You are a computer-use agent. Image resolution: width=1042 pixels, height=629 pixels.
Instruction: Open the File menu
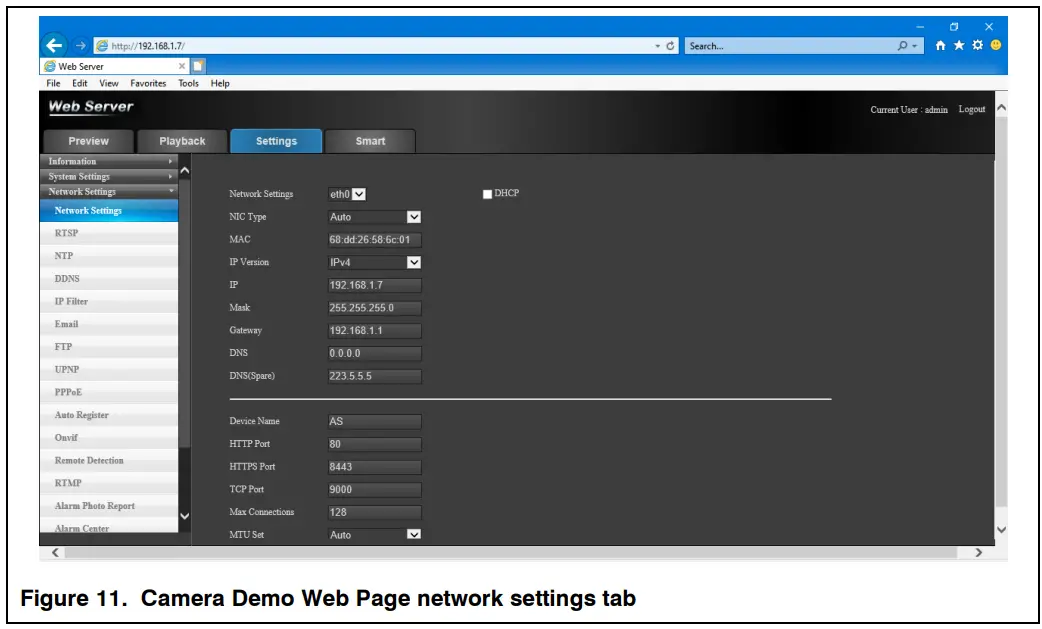click(x=53, y=83)
